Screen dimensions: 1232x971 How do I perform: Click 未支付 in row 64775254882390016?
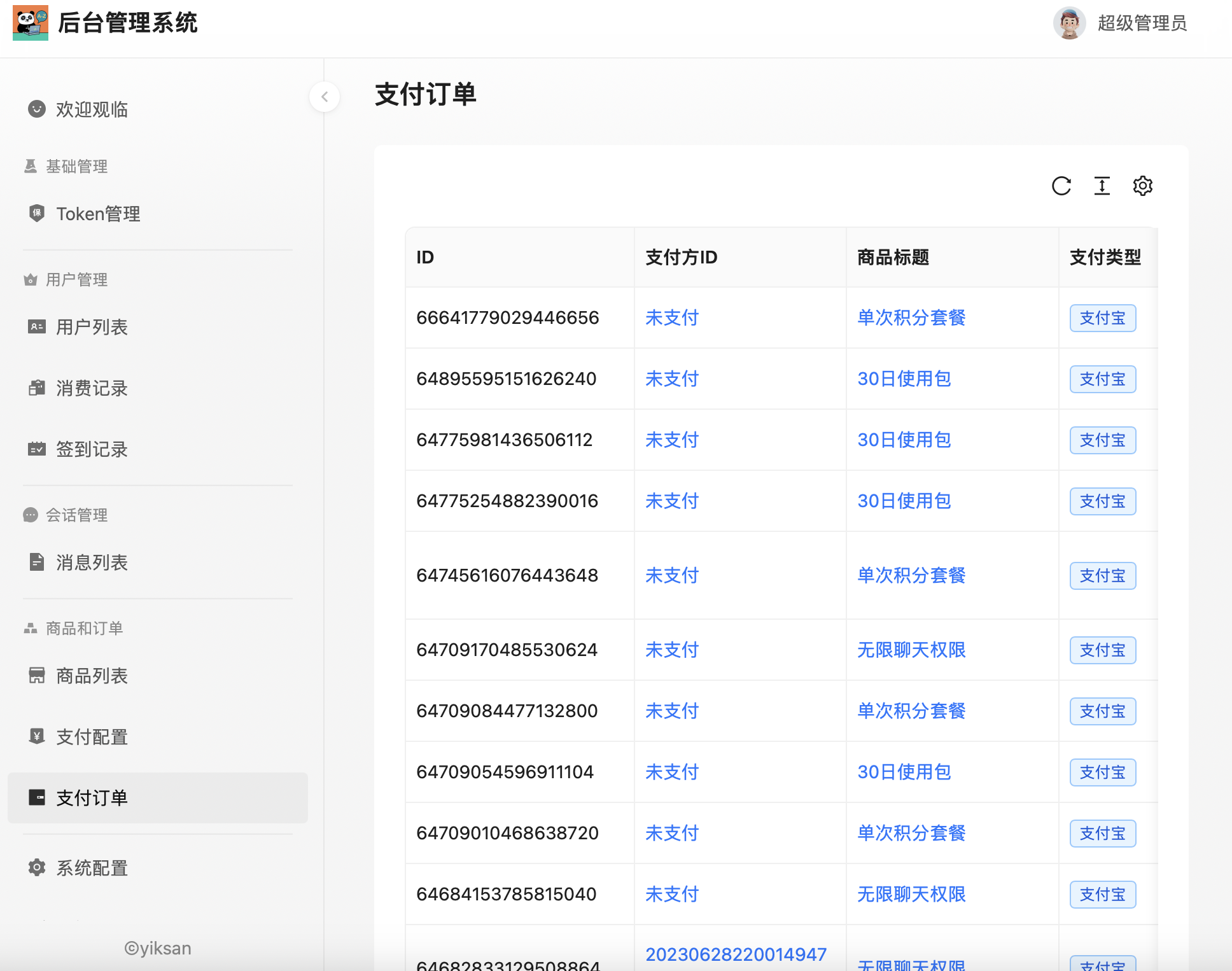(x=672, y=501)
